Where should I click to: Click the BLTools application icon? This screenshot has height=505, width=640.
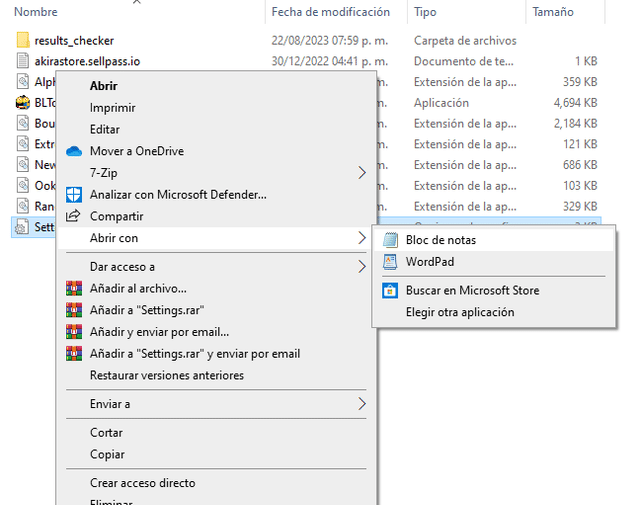[x=23, y=102]
